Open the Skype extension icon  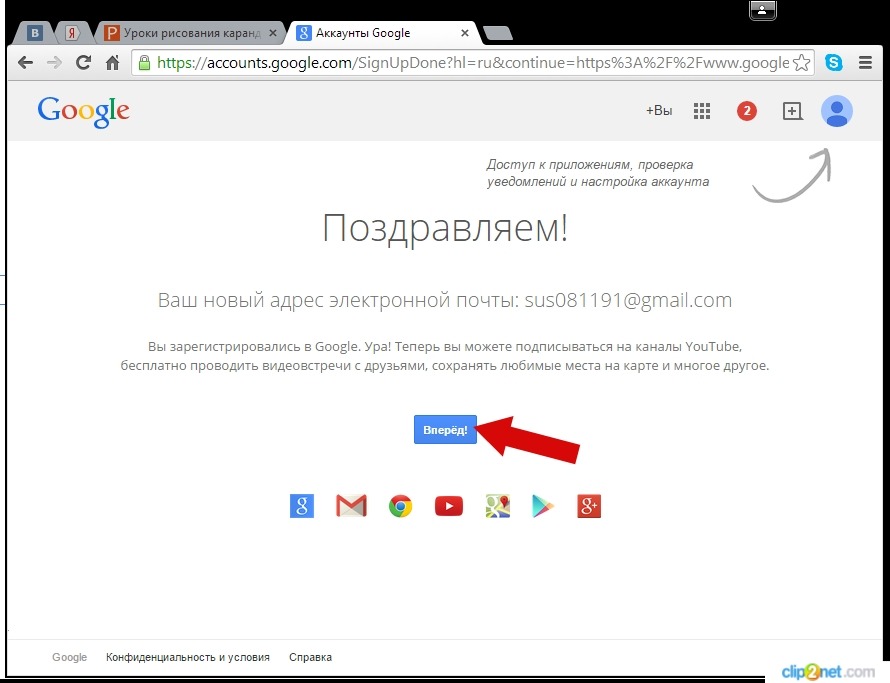point(834,62)
